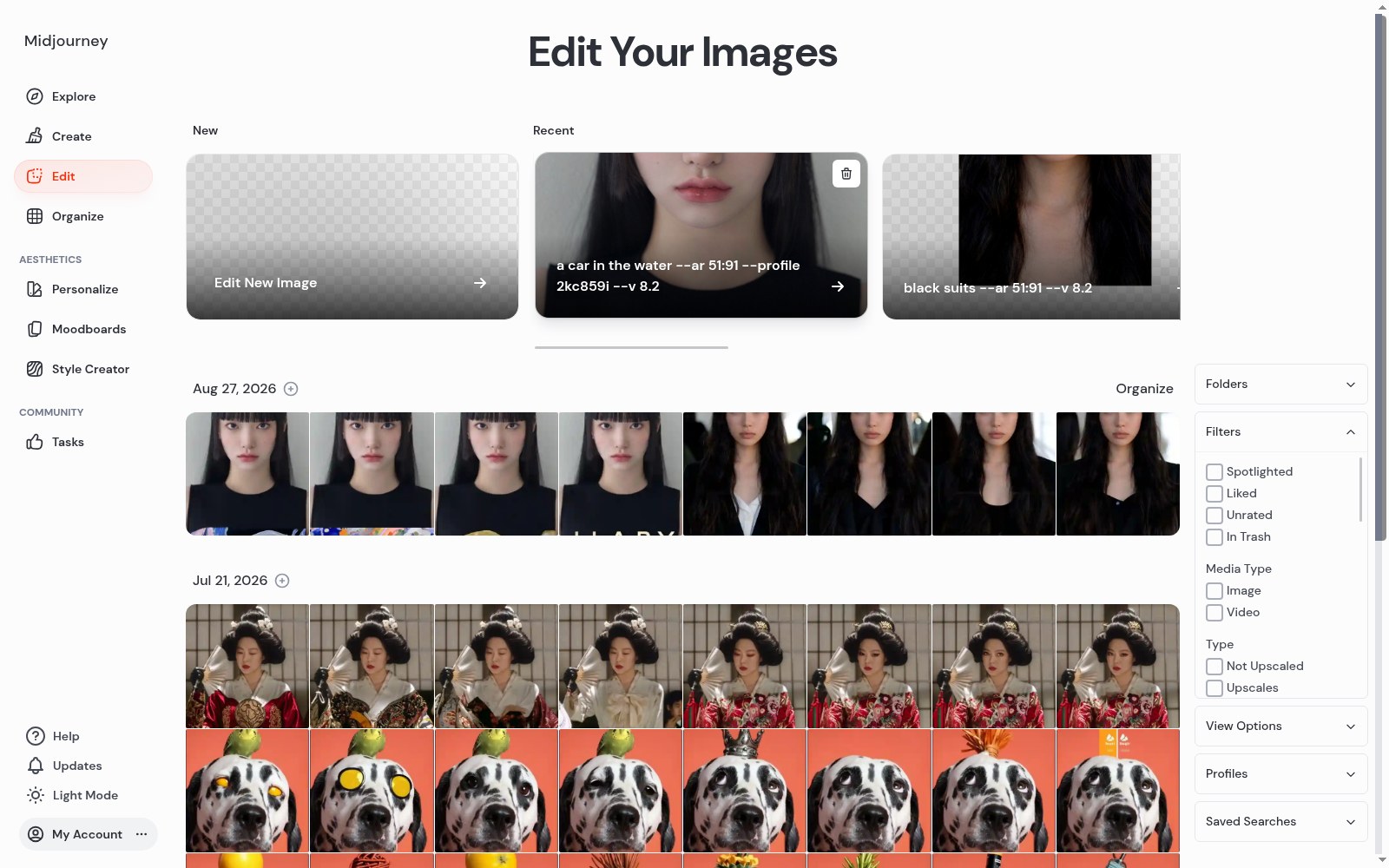Screen dimensions: 1389x868
Task: Open the dalmatian with crown thumbnail
Action: point(745,791)
